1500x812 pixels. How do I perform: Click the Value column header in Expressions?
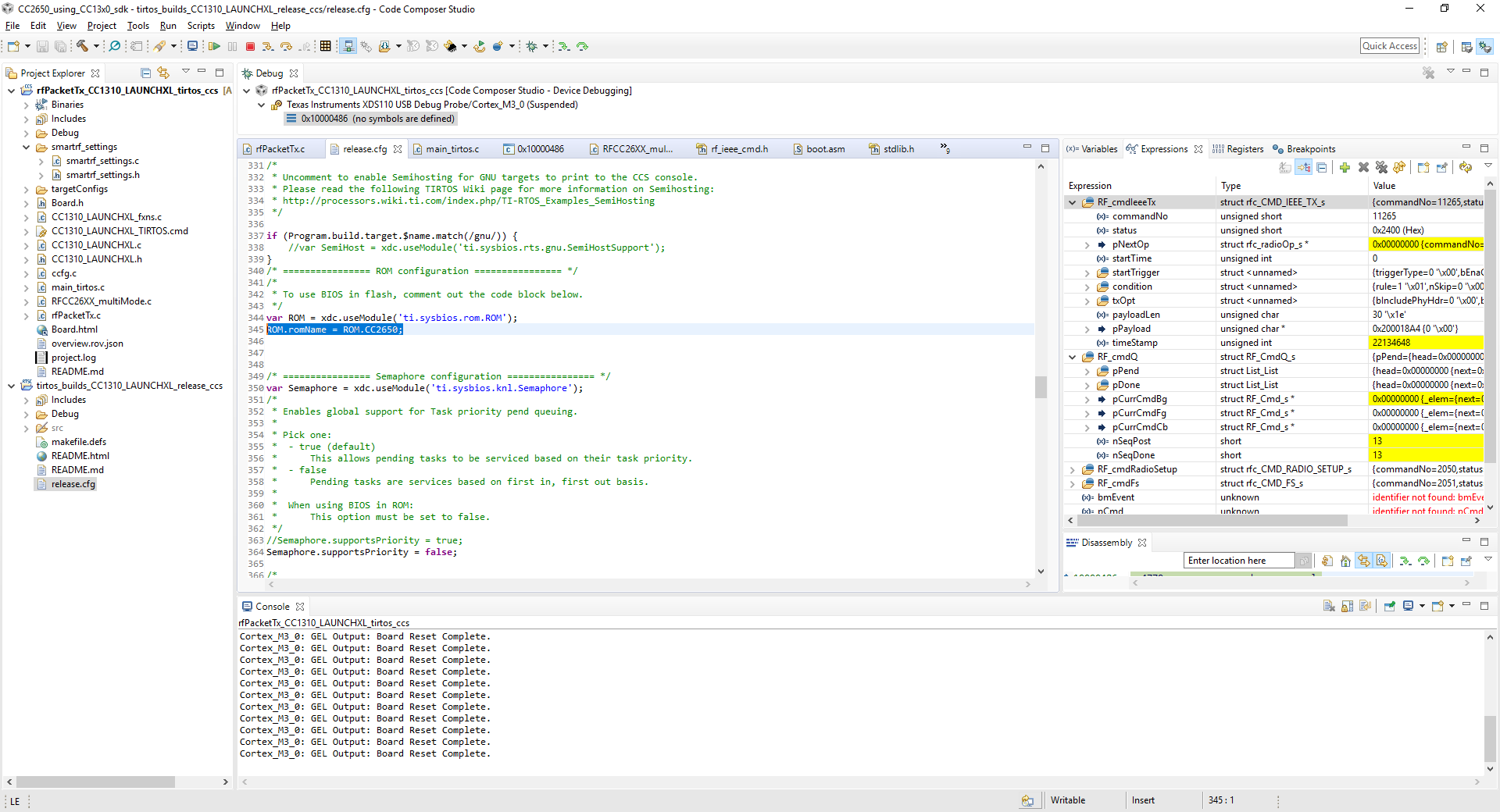(x=1426, y=186)
